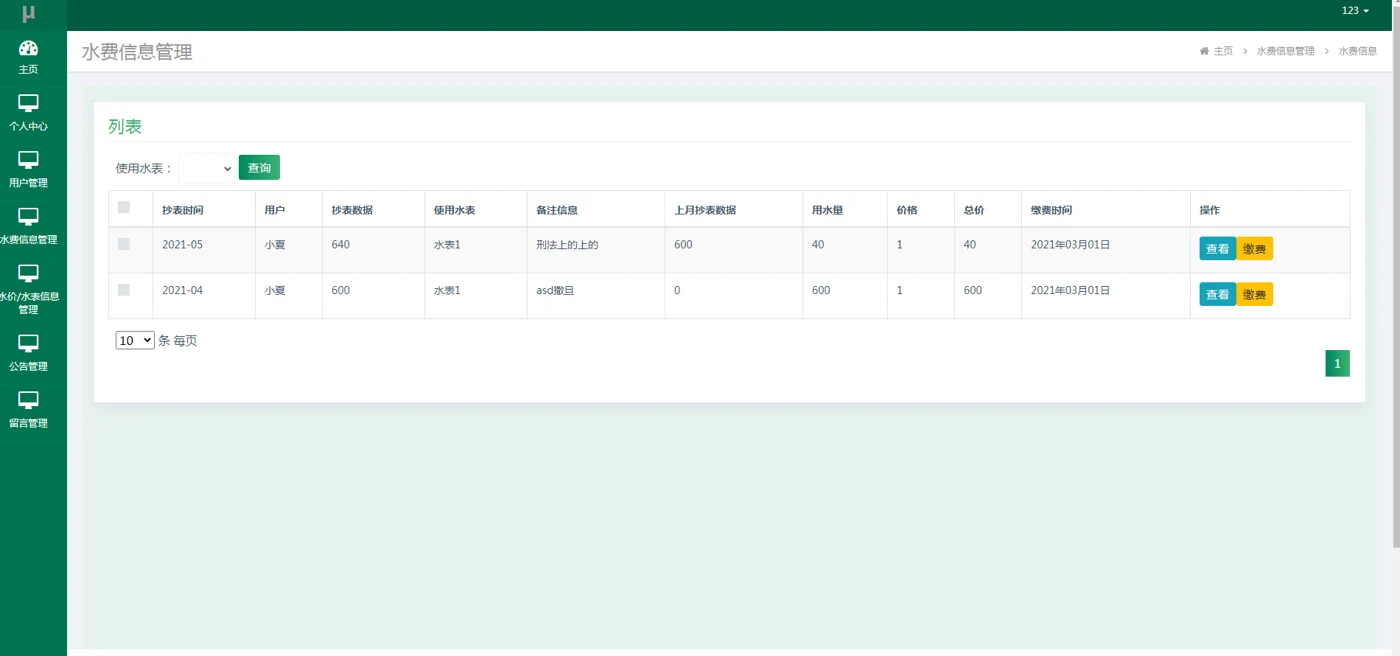Go to 主页 breadcrumb link
Screen dimensions: 1400x656
click(1223, 51)
